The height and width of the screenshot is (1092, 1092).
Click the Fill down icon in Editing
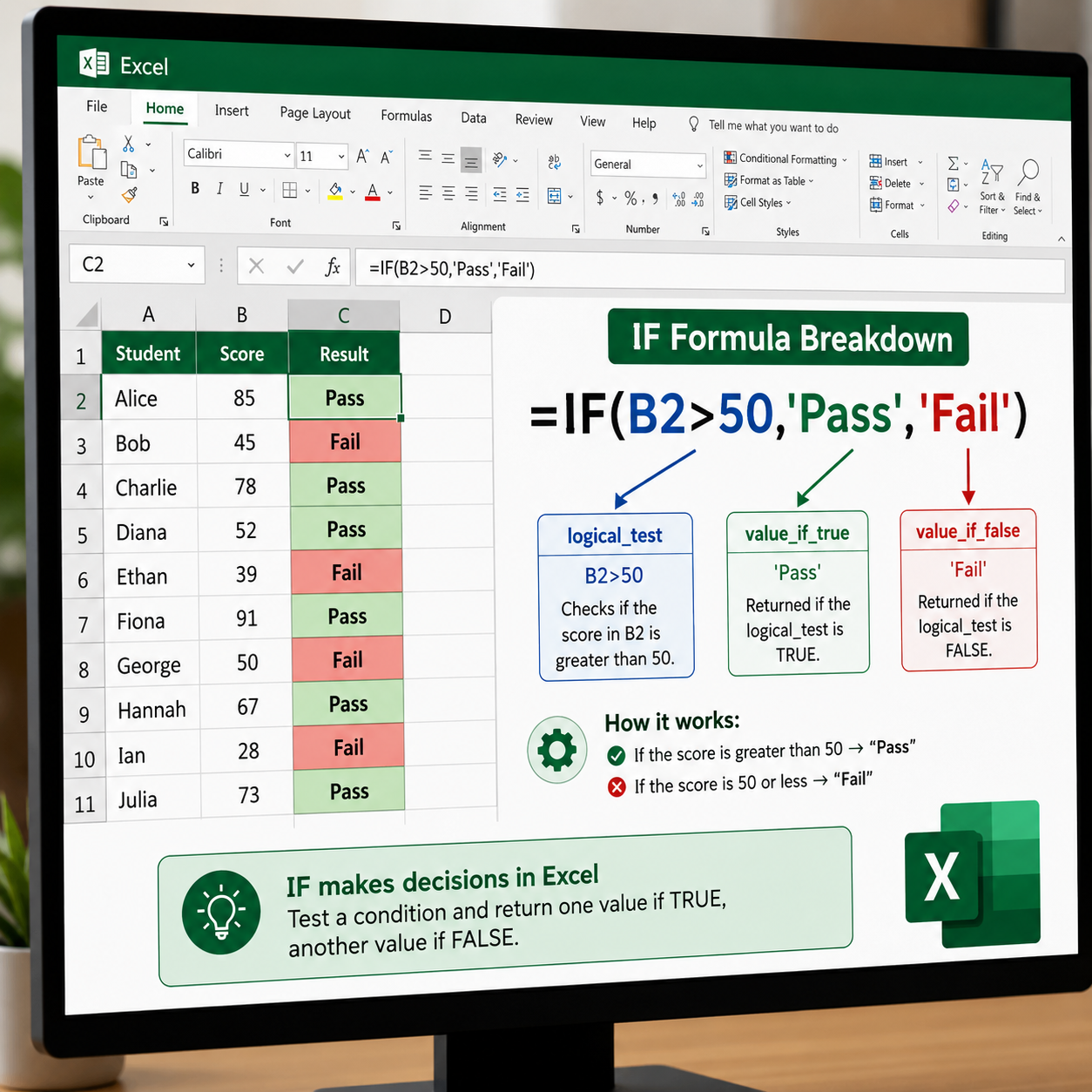coord(954,185)
